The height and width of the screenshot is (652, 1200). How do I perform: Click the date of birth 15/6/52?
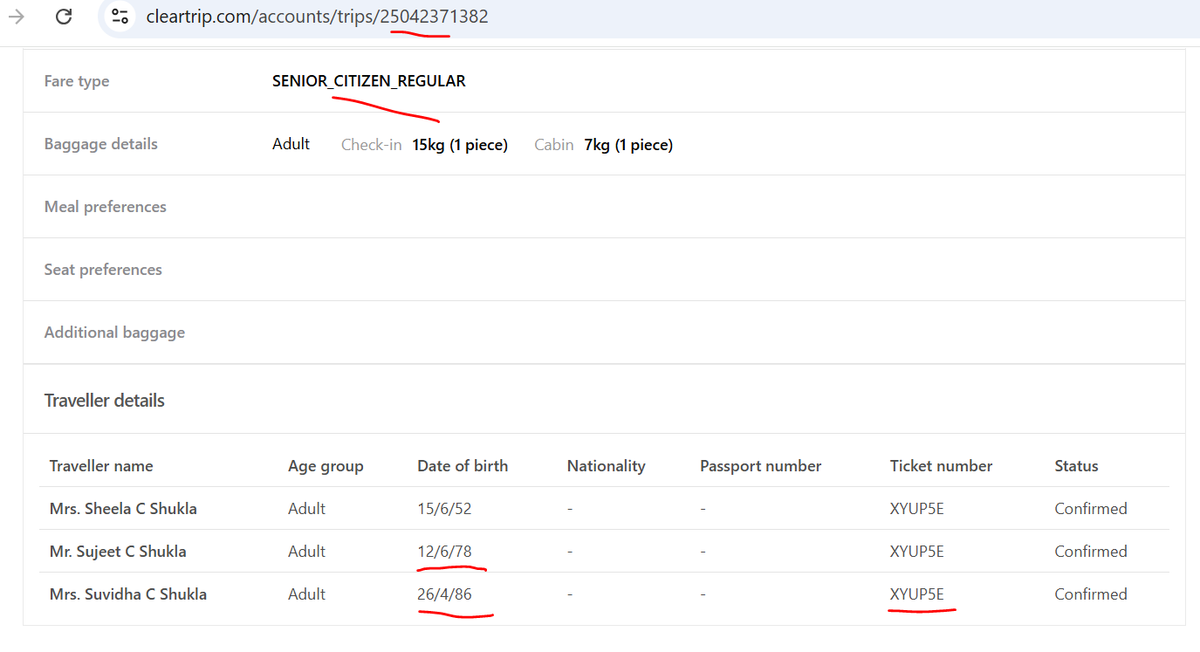coord(444,509)
